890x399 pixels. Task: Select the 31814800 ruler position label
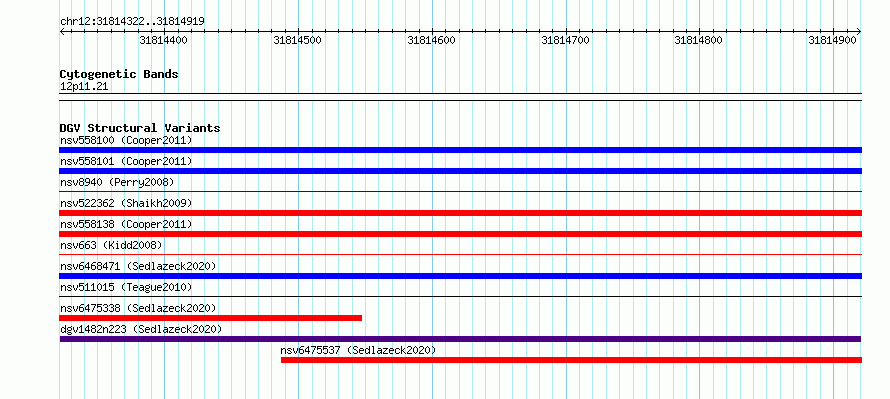(x=699, y=40)
